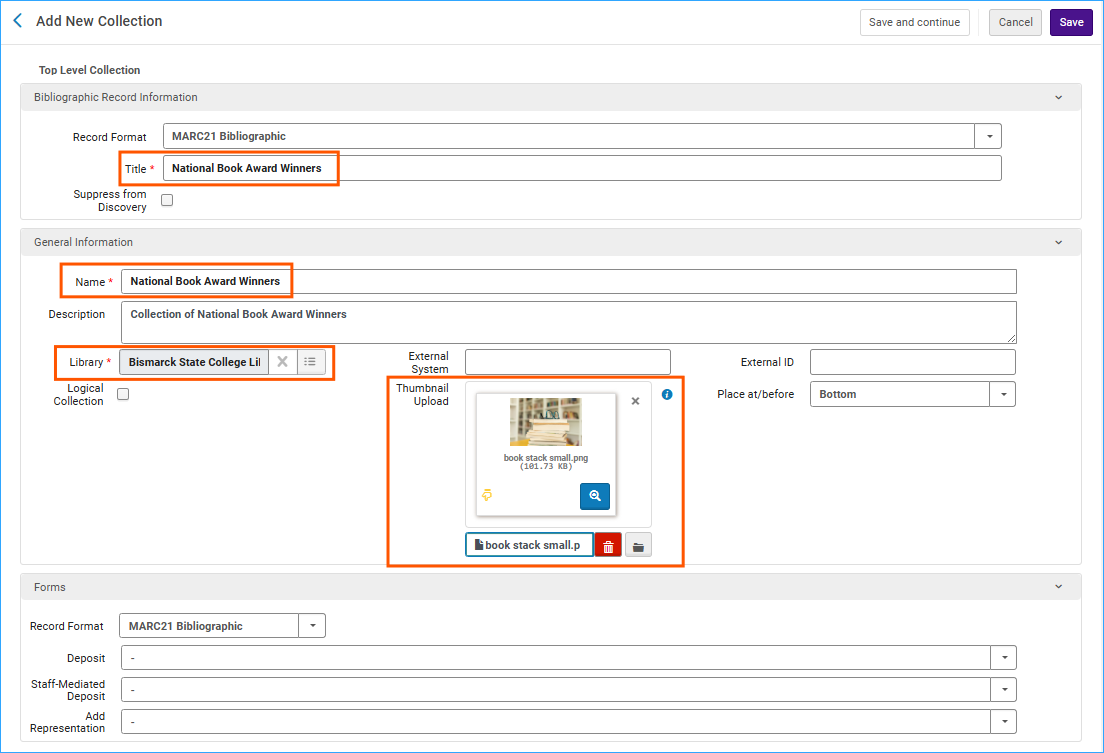
Task: Open the Staff-Mediated Deposit dropdown
Action: pyautogui.click(x=1004, y=689)
